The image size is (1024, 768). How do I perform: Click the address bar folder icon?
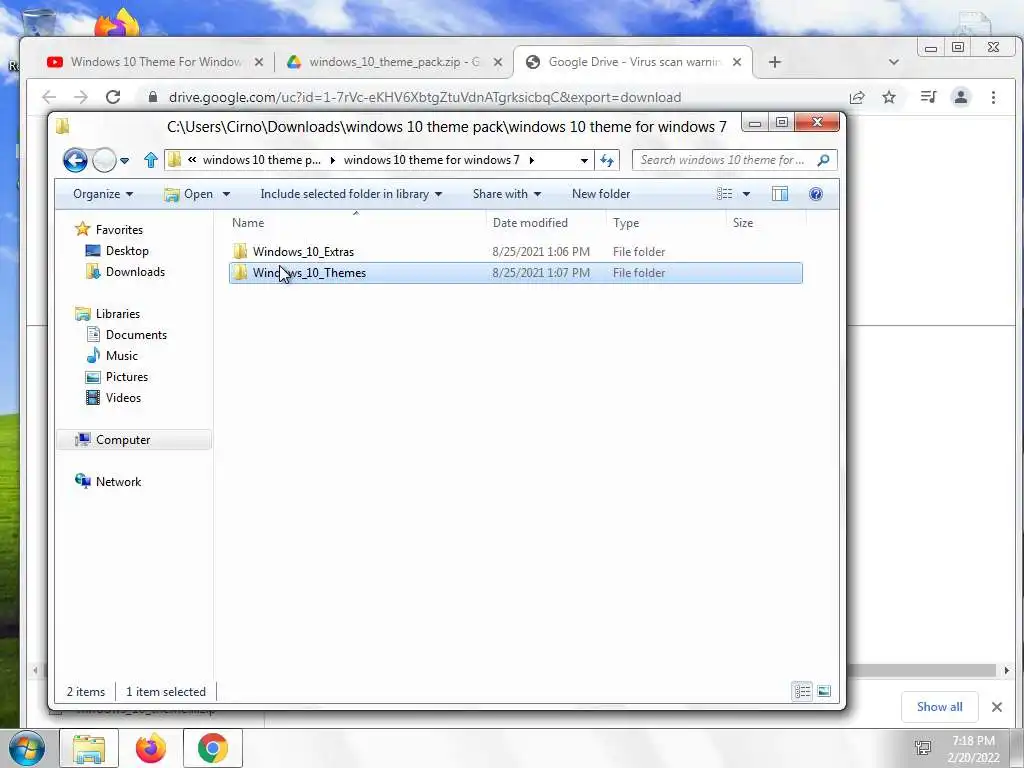(174, 160)
